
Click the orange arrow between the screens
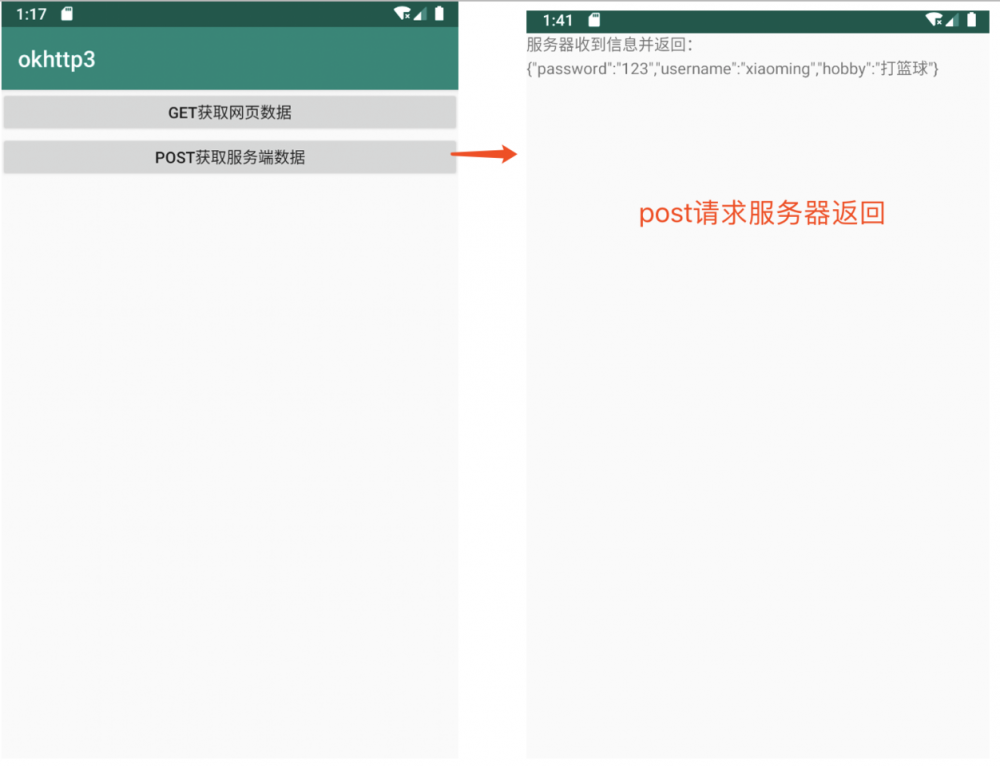pyautogui.click(x=487, y=153)
